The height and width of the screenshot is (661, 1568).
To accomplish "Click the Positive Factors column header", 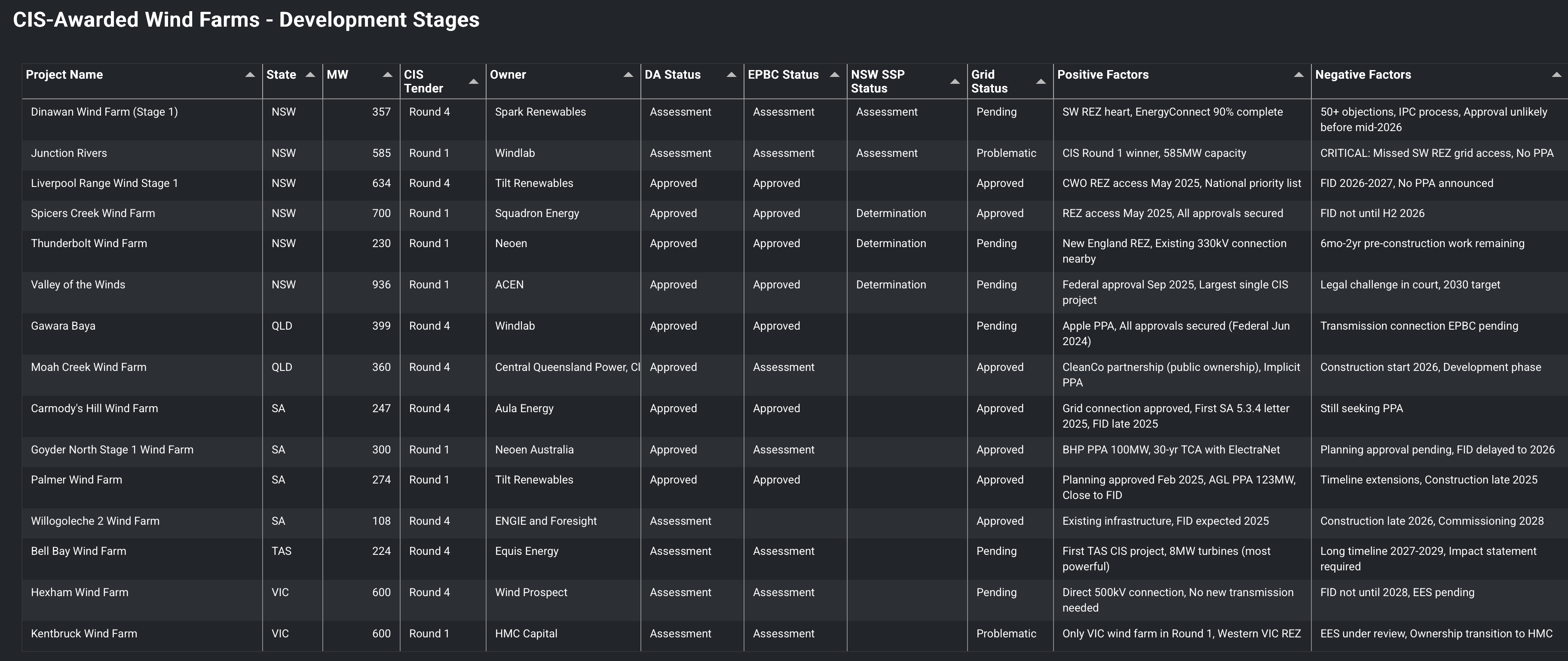I will tap(1102, 75).
